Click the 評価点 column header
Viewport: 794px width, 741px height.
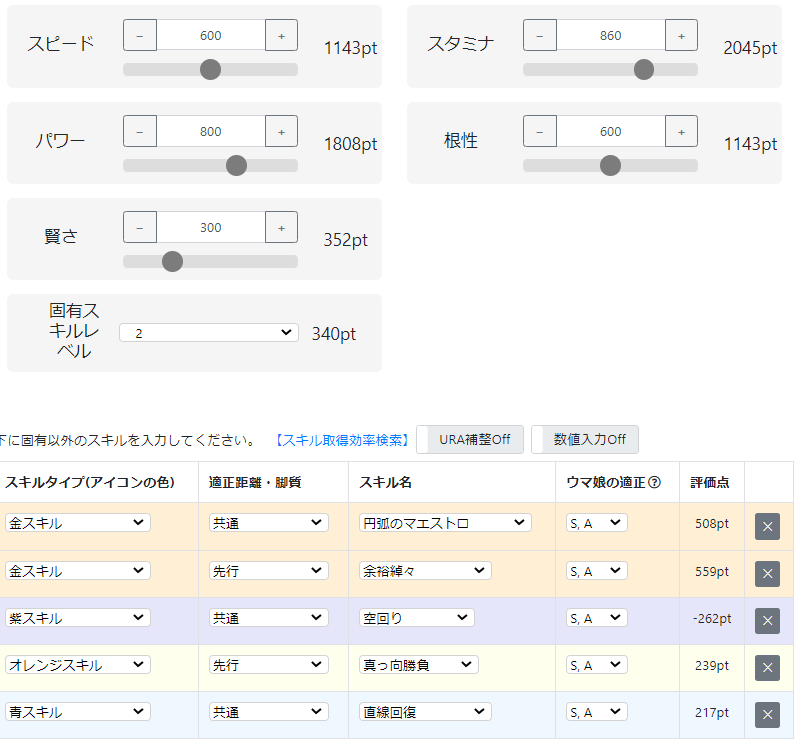[710, 482]
